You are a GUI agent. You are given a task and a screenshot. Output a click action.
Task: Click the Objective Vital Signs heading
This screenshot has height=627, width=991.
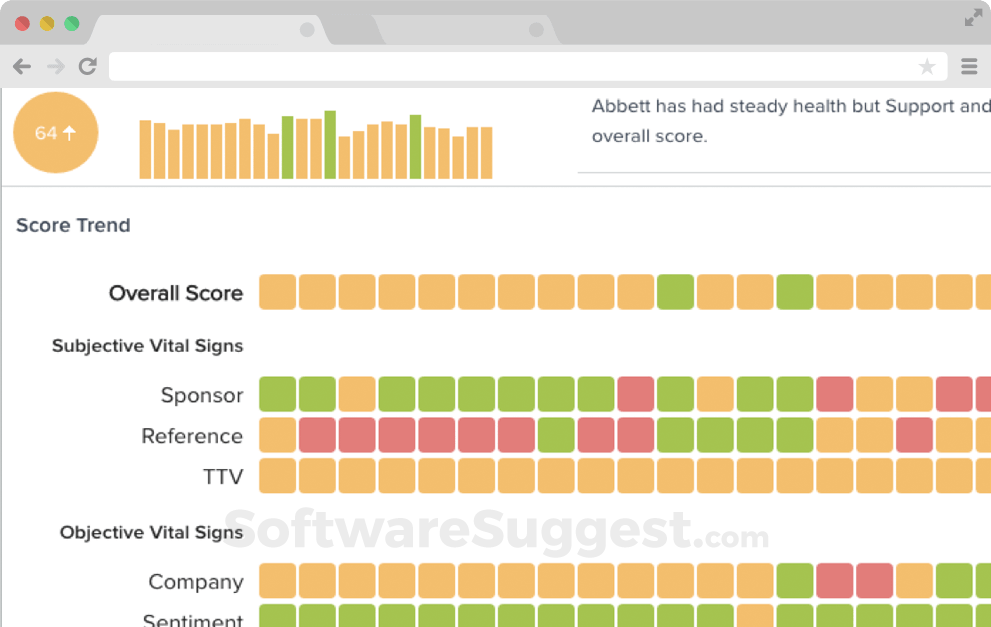151,533
